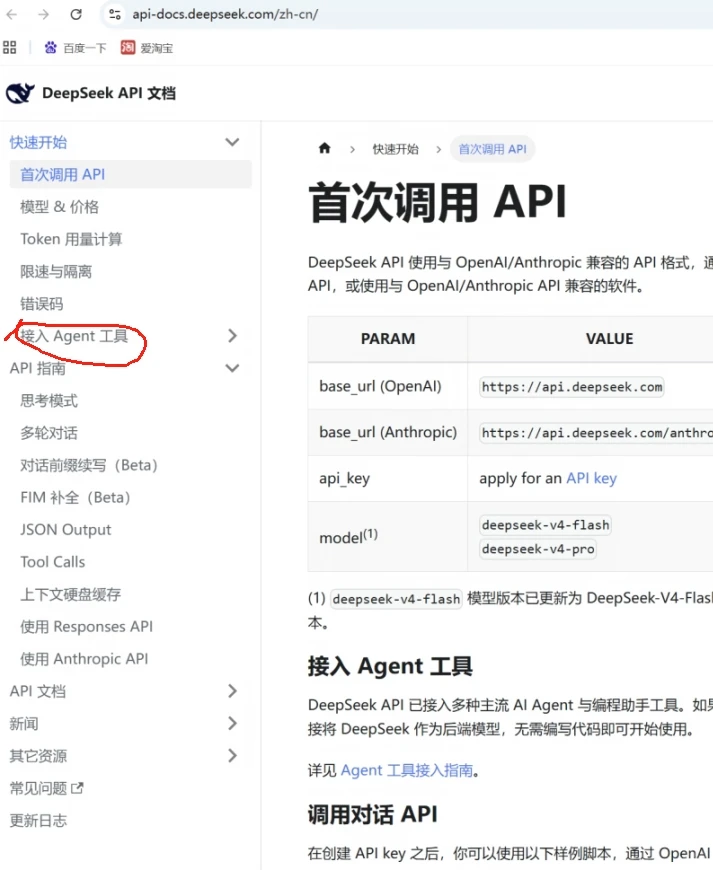Screen dimensions: 713x870
Task: Open 错误码 page
Action: click(42, 304)
